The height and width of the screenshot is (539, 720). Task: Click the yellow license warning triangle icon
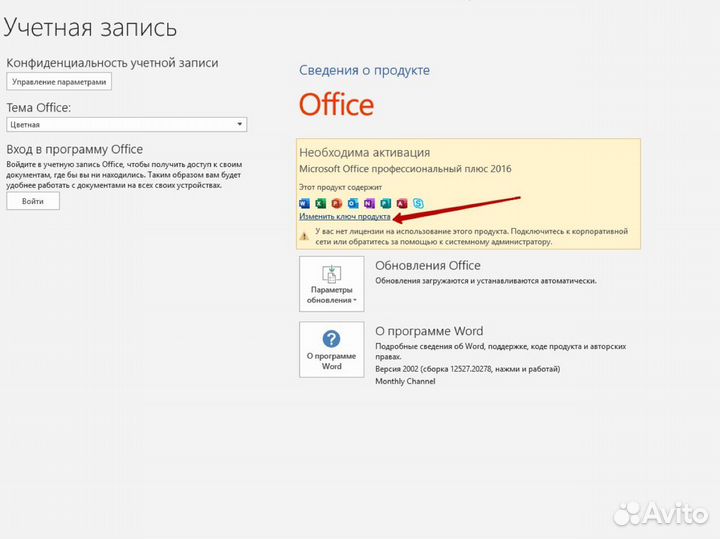pos(304,236)
